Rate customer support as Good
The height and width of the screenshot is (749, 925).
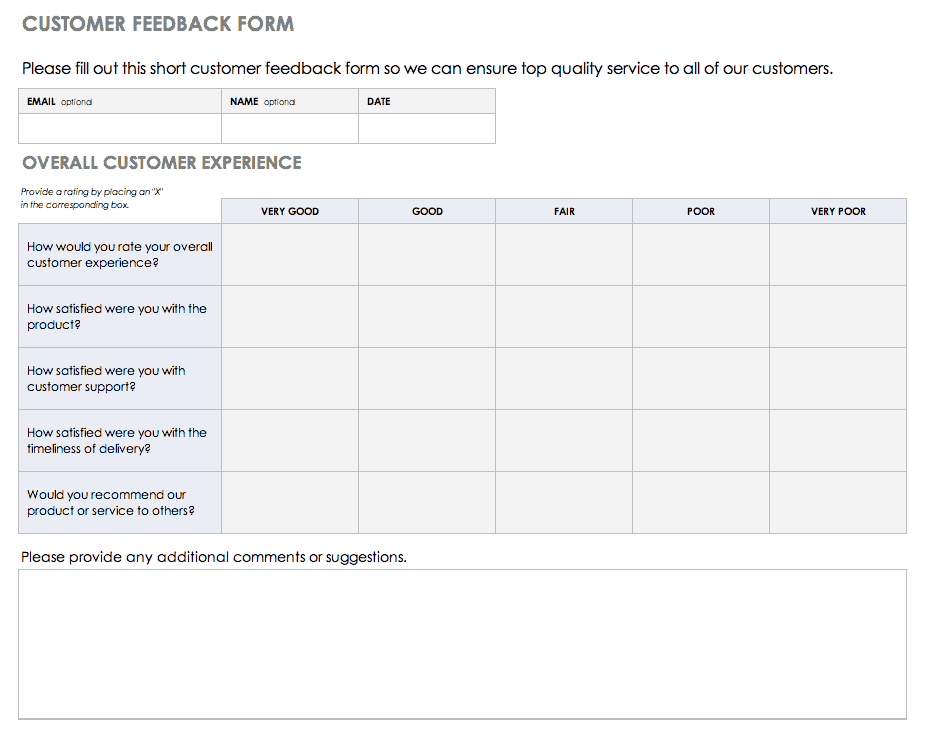[x=427, y=379]
